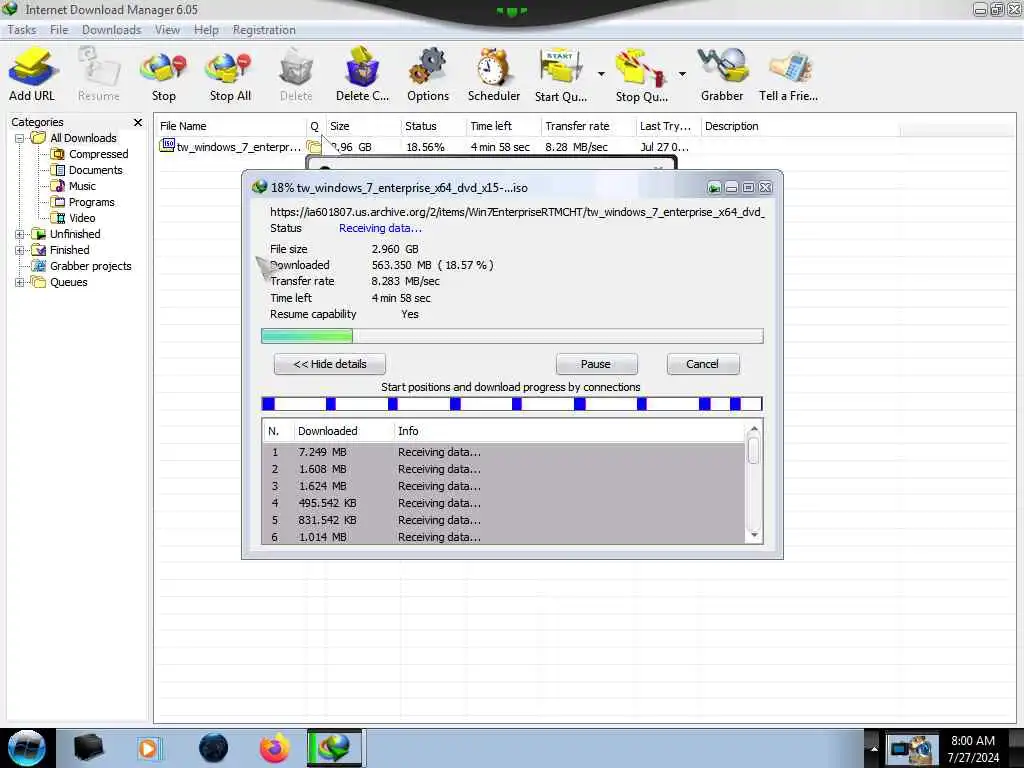This screenshot has height=768, width=1024.
Task: Select the Compressed category
Action: (x=90, y=154)
